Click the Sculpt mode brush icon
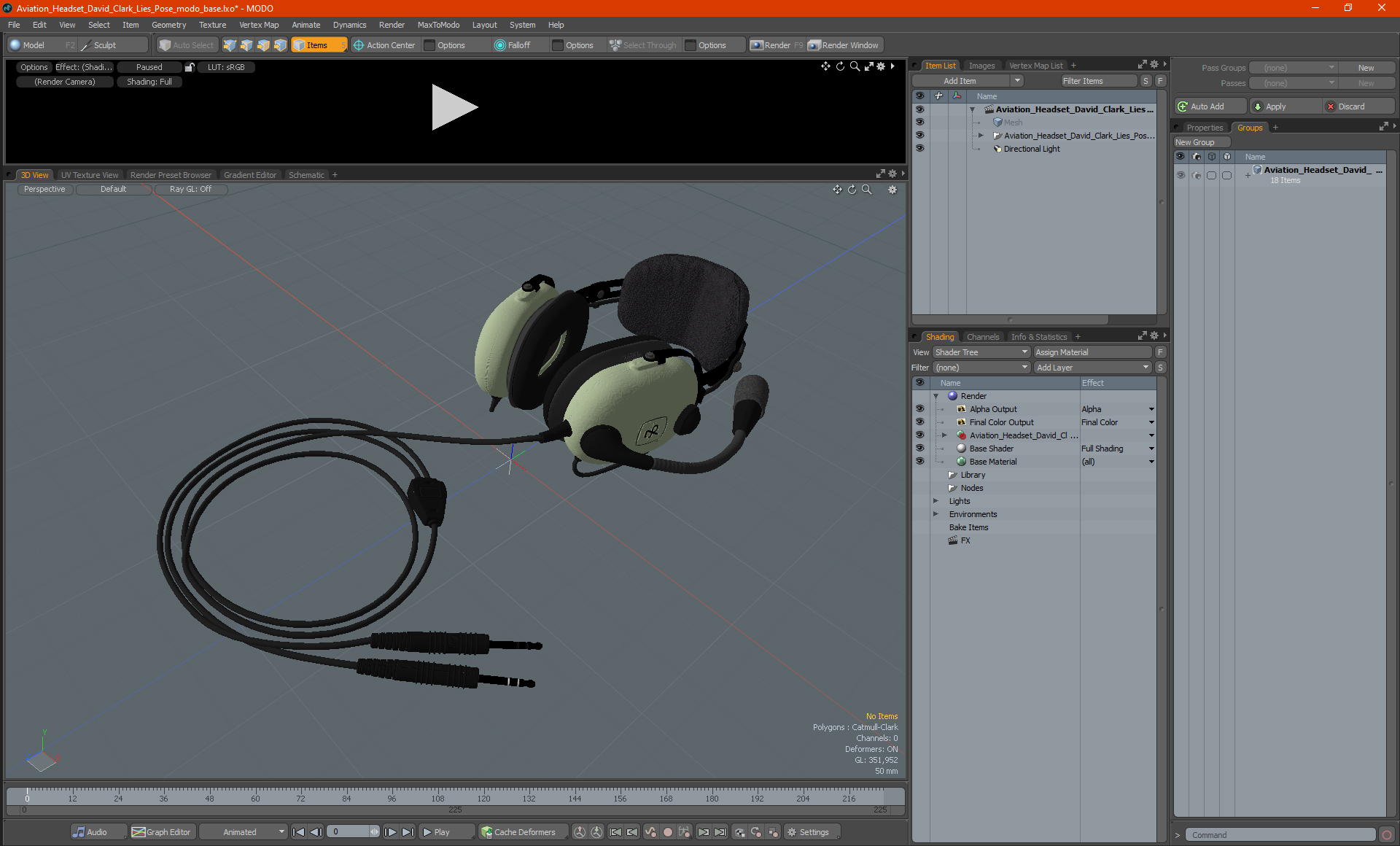The height and width of the screenshot is (846, 1400). click(x=85, y=45)
